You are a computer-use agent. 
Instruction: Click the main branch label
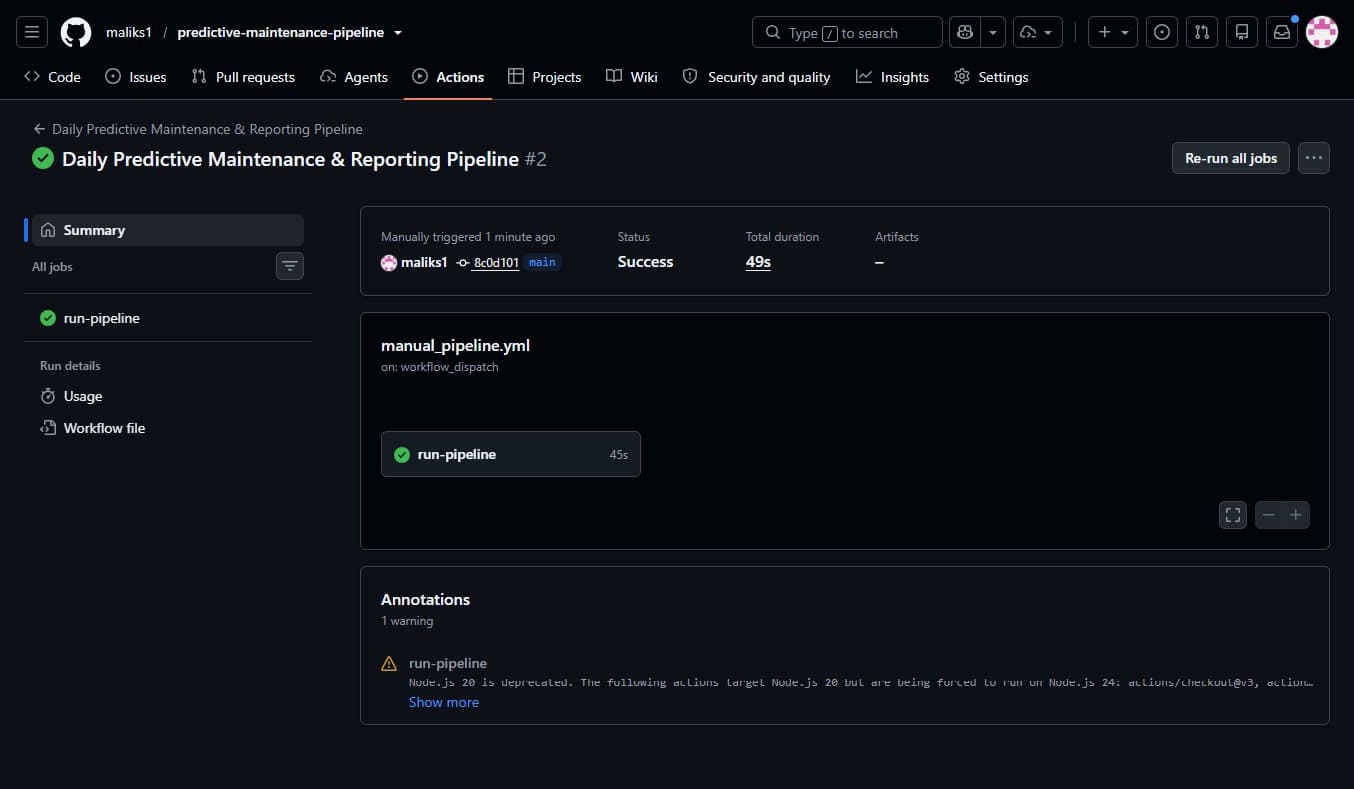coord(542,263)
